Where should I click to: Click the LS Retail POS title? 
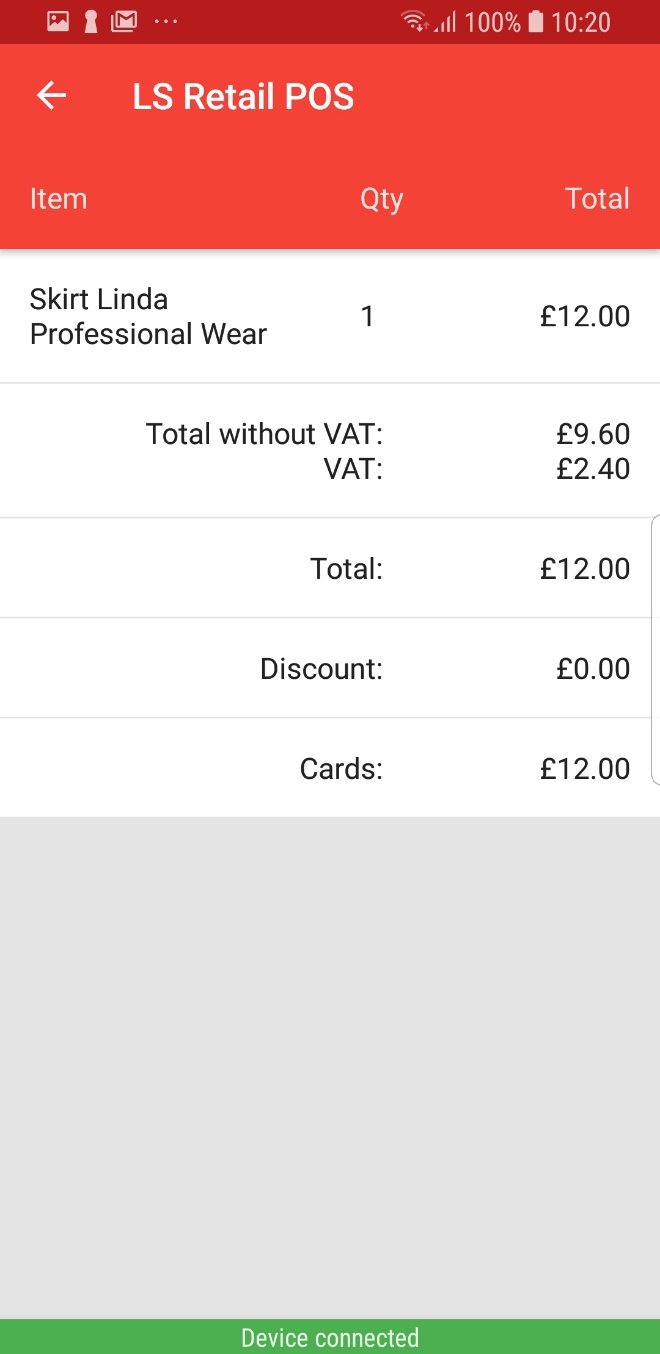coord(243,97)
